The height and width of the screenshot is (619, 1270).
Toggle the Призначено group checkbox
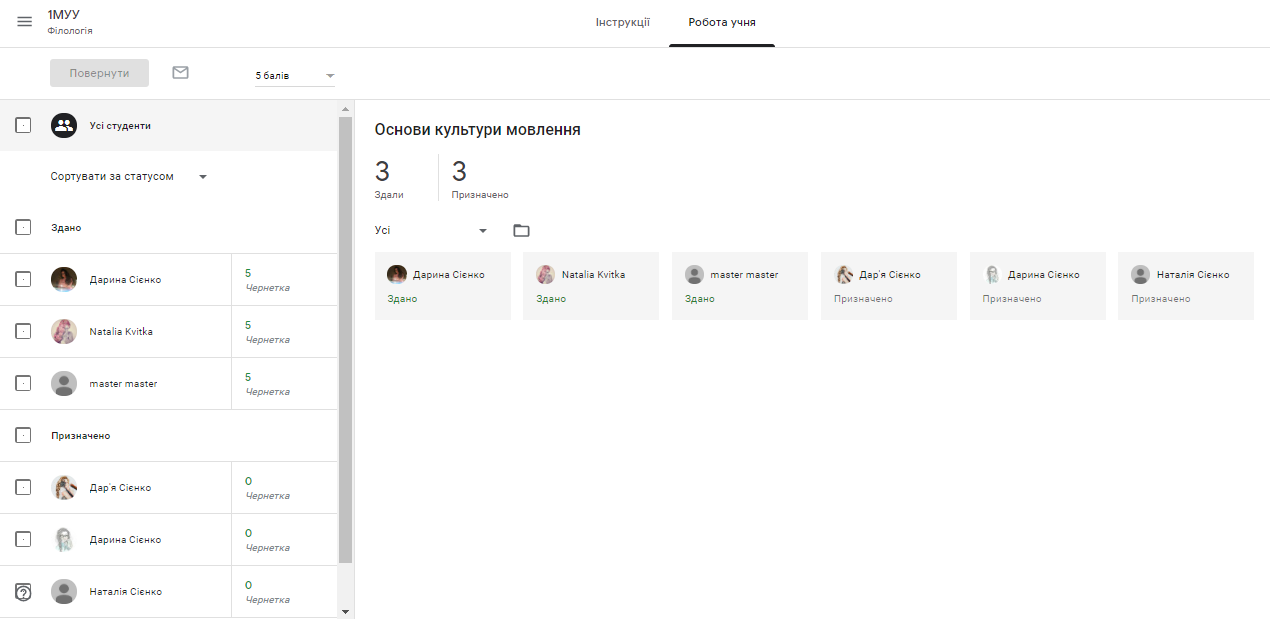(23, 436)
